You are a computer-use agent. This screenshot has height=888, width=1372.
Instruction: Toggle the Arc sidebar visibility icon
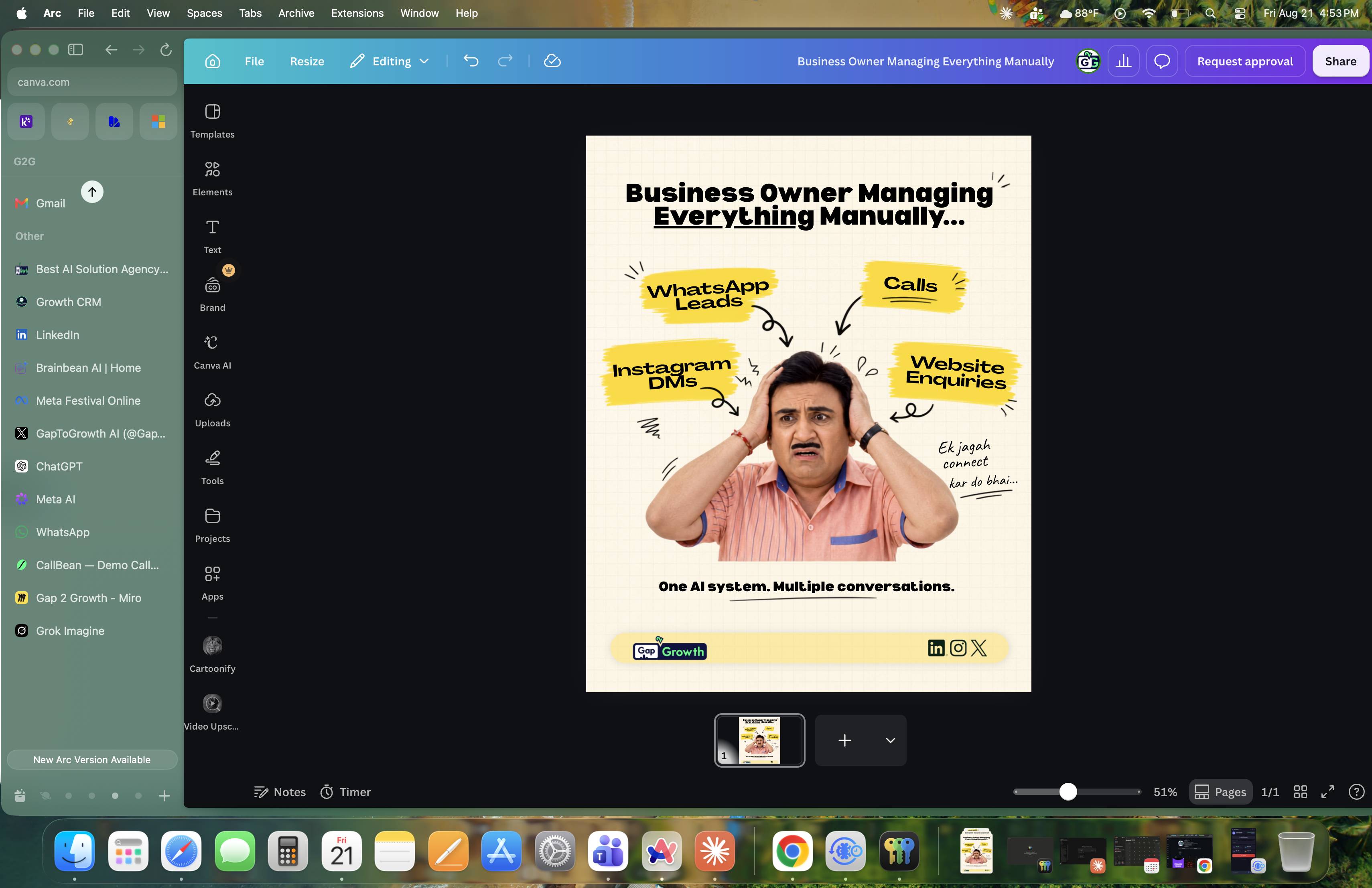[75, 50]
